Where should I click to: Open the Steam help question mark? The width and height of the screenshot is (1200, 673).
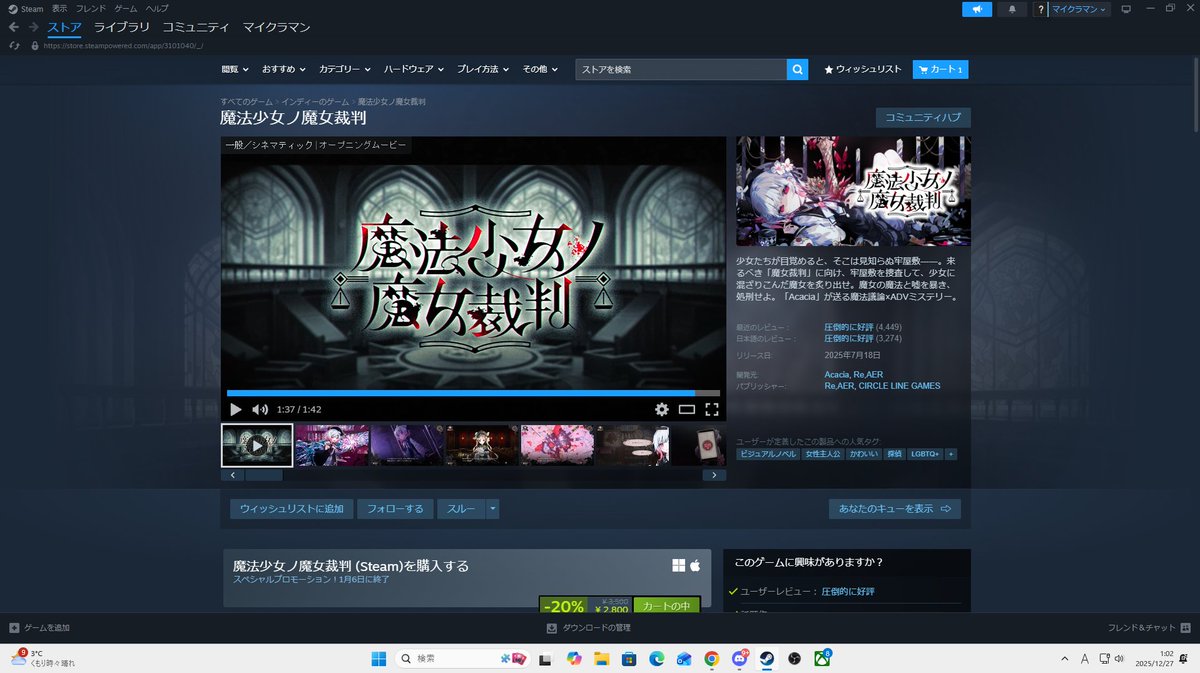[x=1041, y=9]
